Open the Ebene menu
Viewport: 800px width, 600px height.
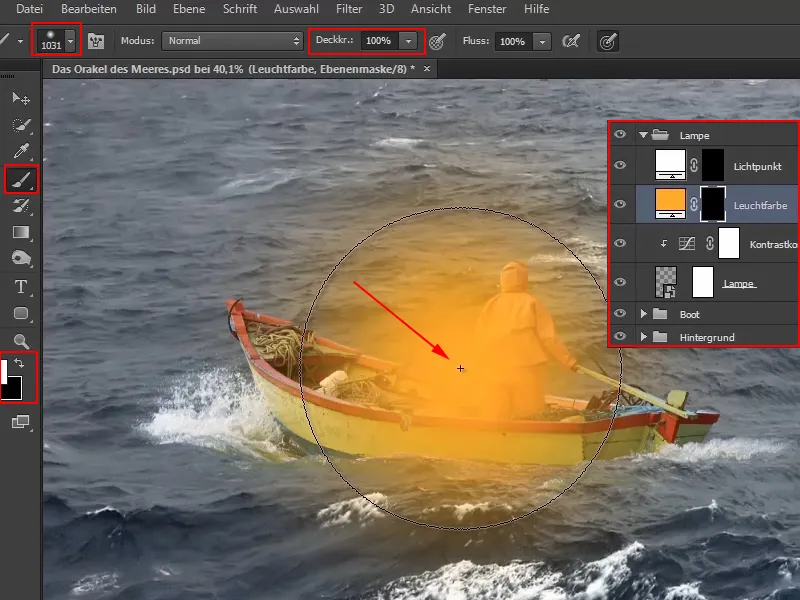point(189,9)
